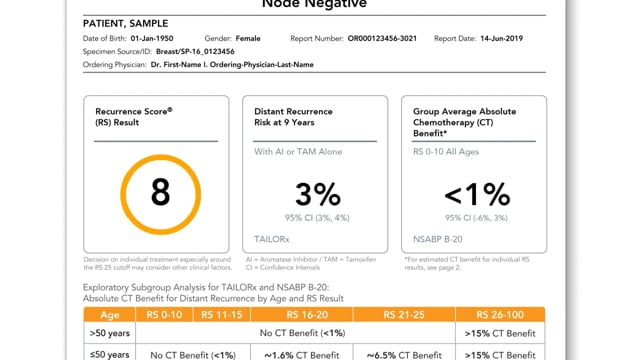The image size is (640, 360).
Task: Select the Age column header
Action: tap(109, 315)
